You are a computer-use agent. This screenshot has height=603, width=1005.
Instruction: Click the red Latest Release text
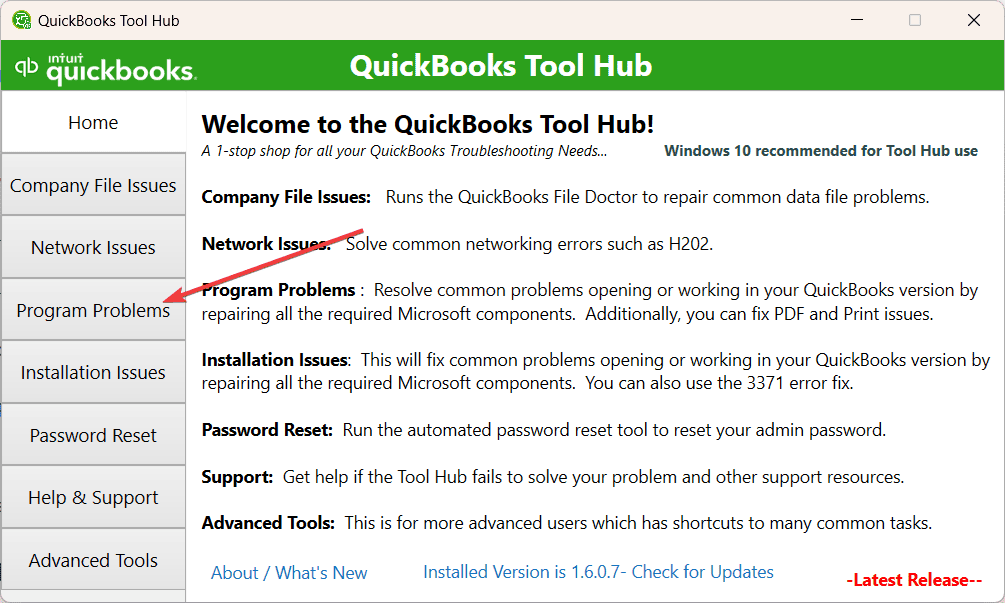(x=914, y=580)
